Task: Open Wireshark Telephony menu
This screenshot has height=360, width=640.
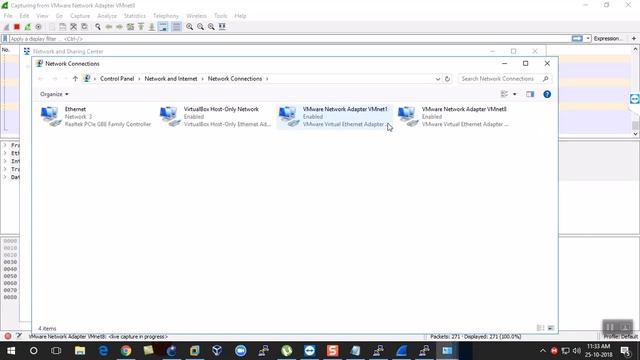Action: click(x=166, y=16)
